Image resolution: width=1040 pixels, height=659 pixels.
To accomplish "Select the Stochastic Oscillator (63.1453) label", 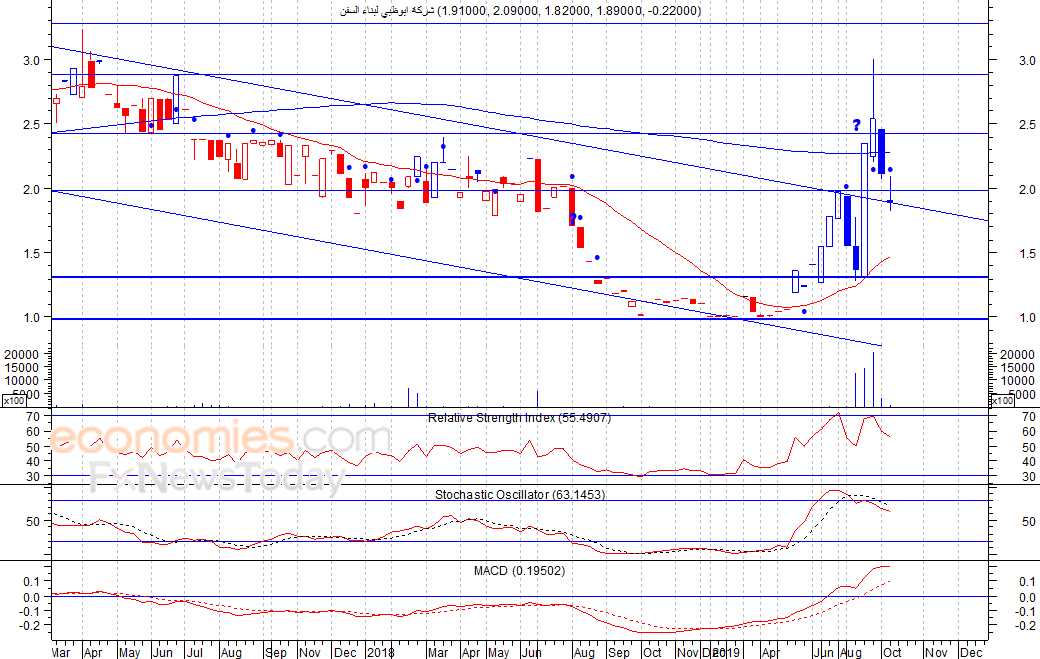I will click(x=520, y=494).
